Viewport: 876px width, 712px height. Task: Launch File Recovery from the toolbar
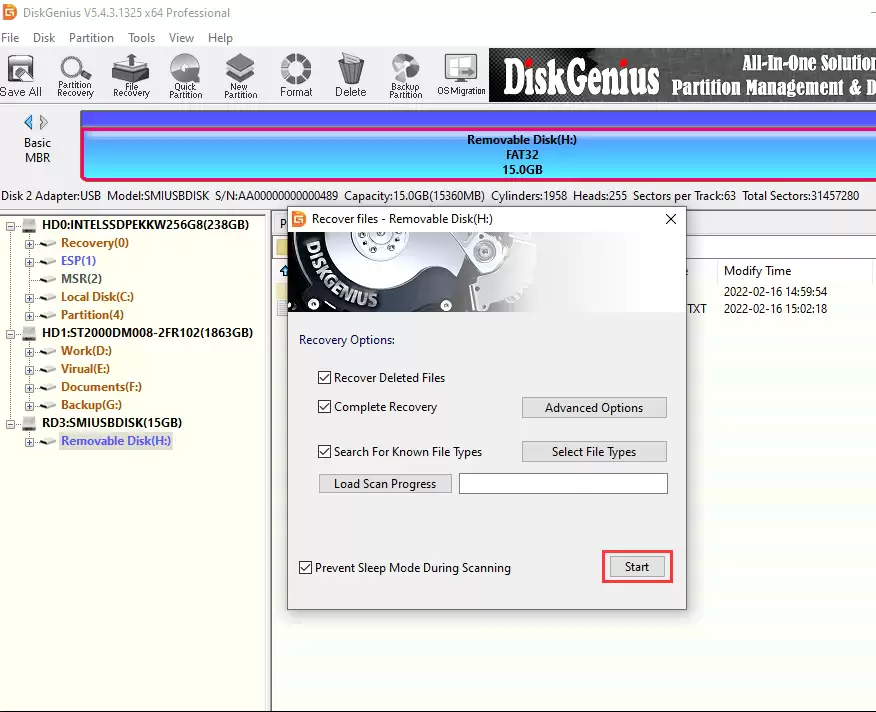pos(130,75)
